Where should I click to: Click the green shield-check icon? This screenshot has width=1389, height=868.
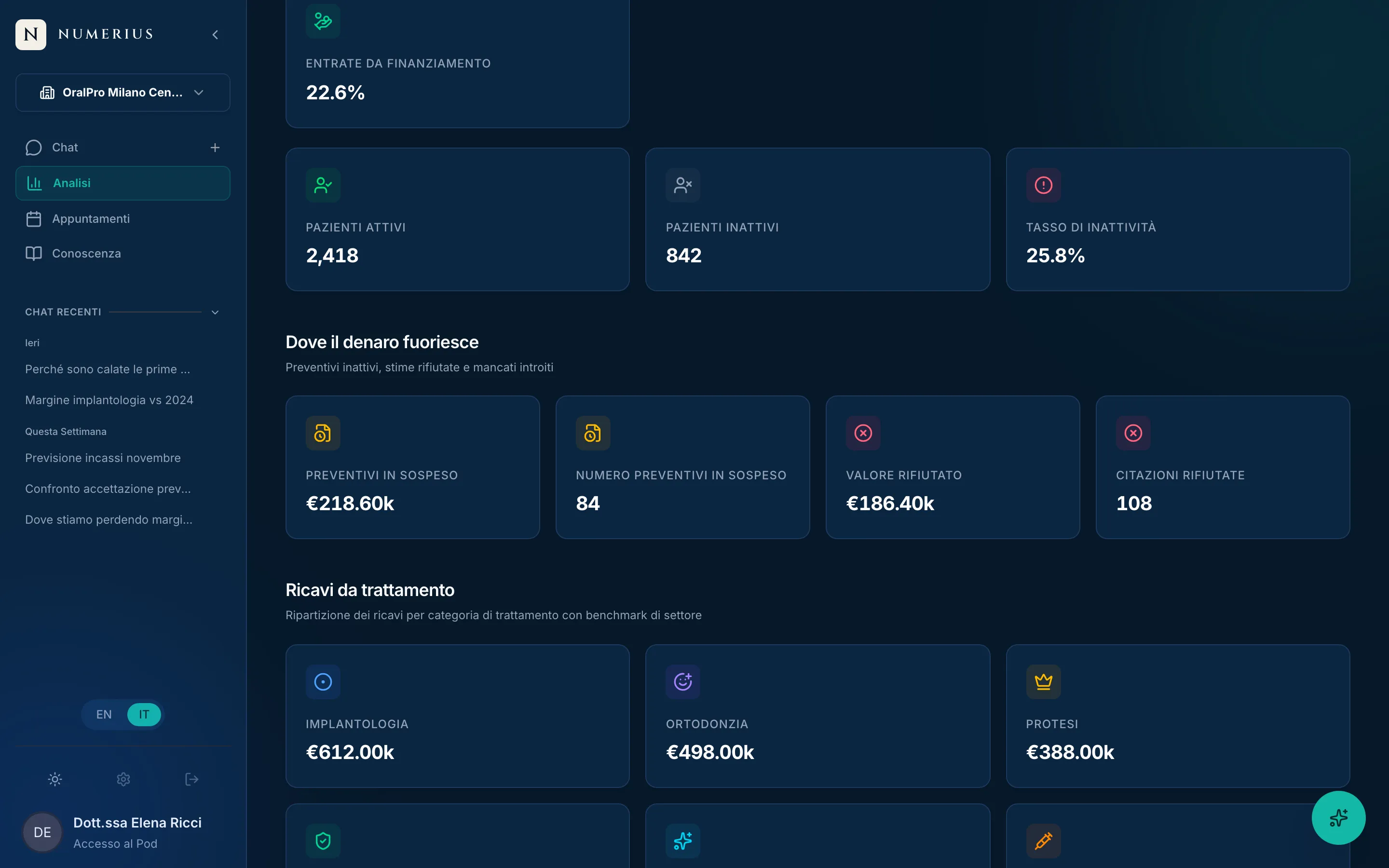323,841
